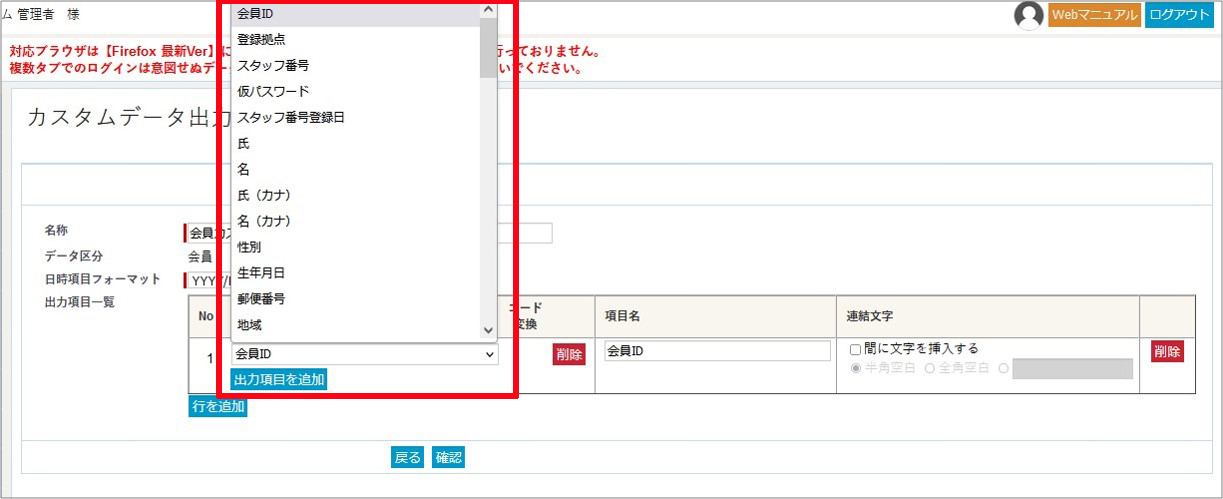The width and height of the screenshot is (1223, 499).
Task: Click the No column header
Action: (206, 316)
